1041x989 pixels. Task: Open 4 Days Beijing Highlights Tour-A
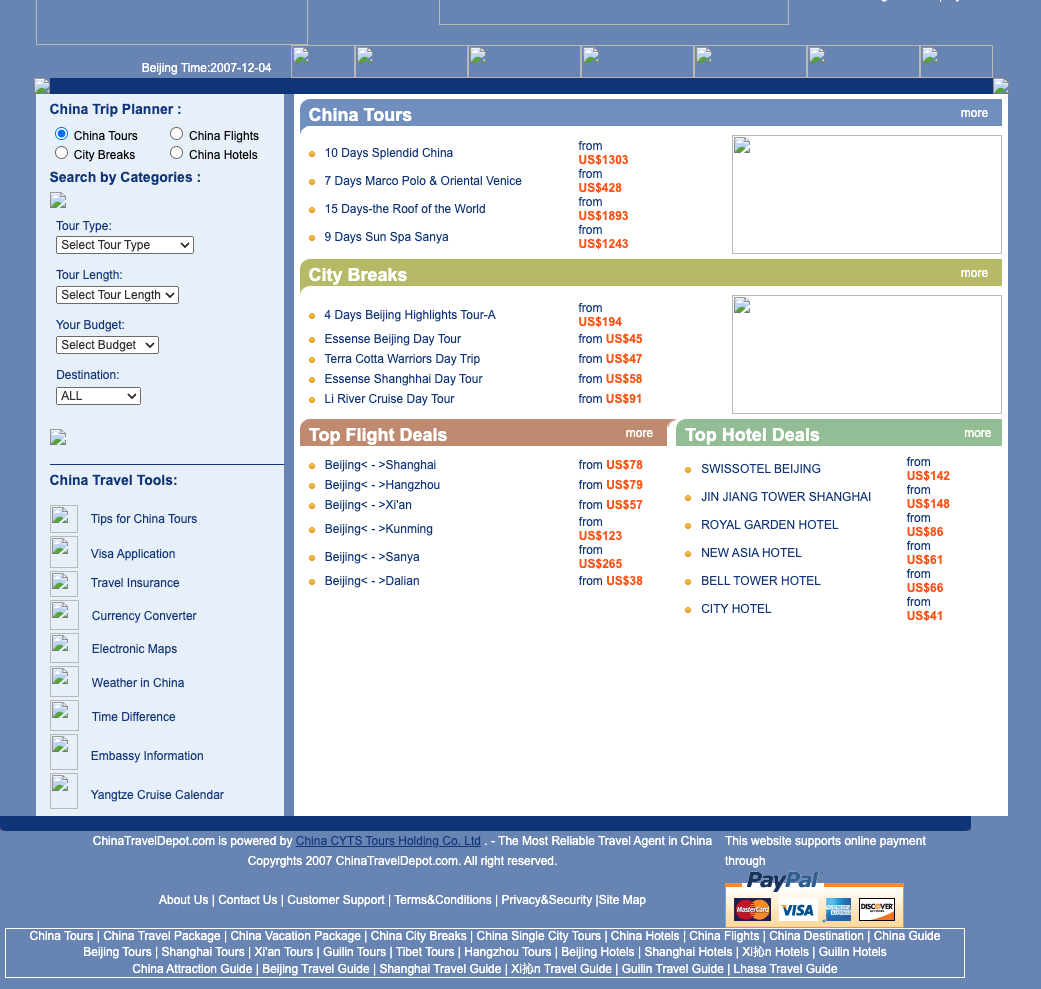pos(410,315)
